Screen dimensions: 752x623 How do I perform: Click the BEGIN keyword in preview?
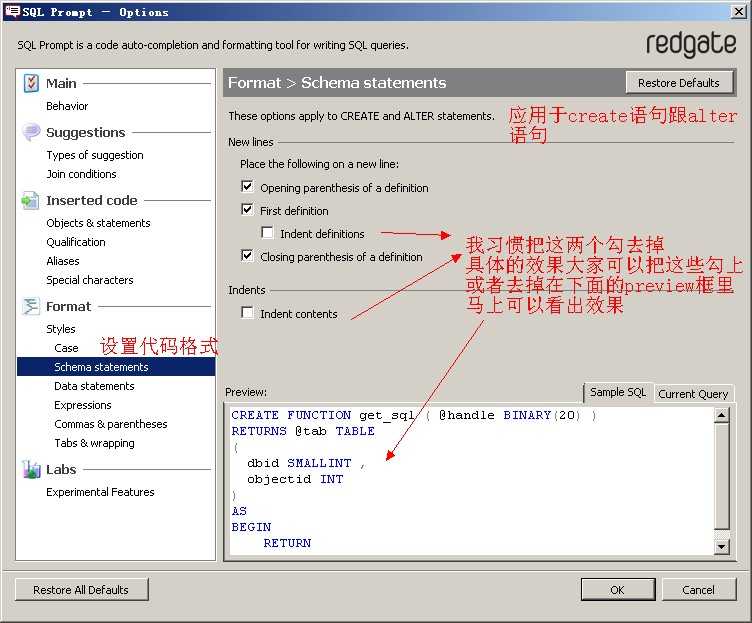[251, 527]
